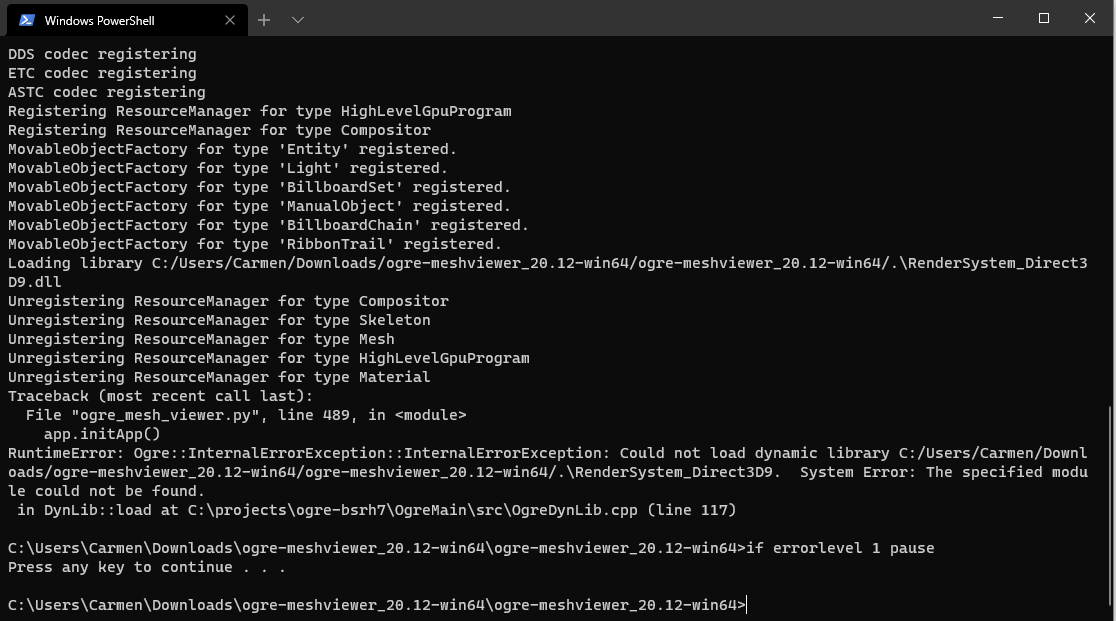
Task: Click the blinking cursor at the prompt
Action: click(748, 605)
